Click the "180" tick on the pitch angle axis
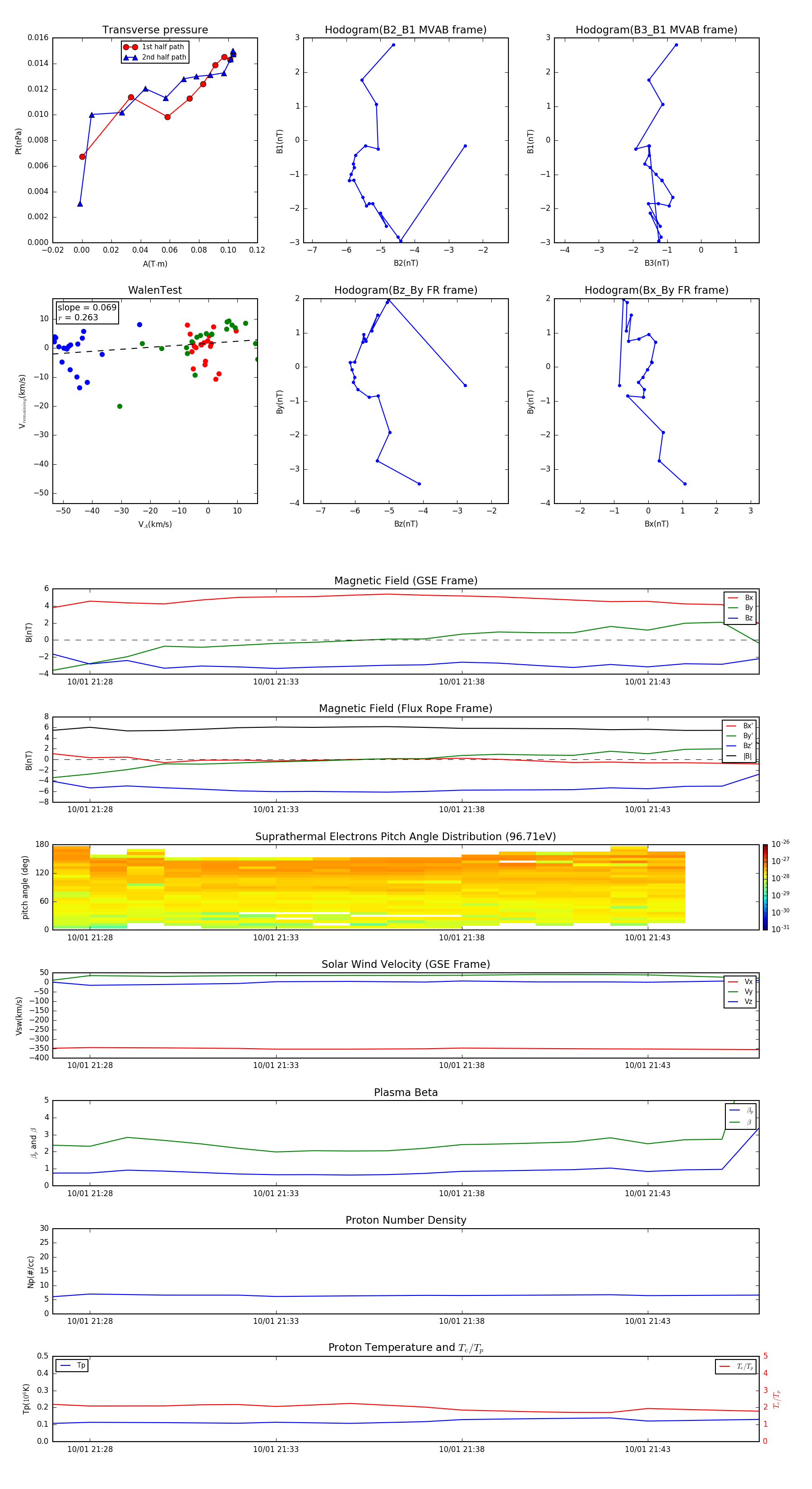The height and width of the screenshot is (1489, 812). [42, 845]
